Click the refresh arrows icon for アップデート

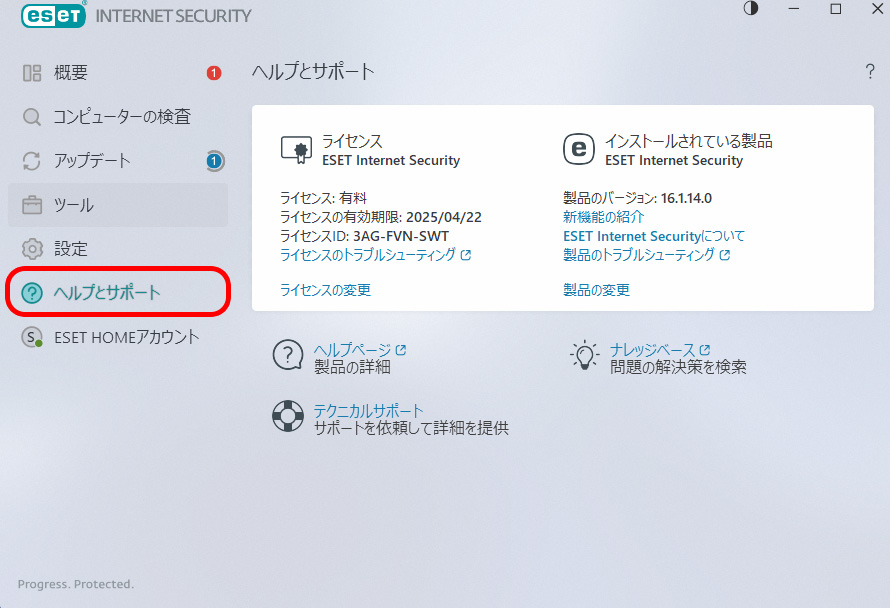point(32,161)
